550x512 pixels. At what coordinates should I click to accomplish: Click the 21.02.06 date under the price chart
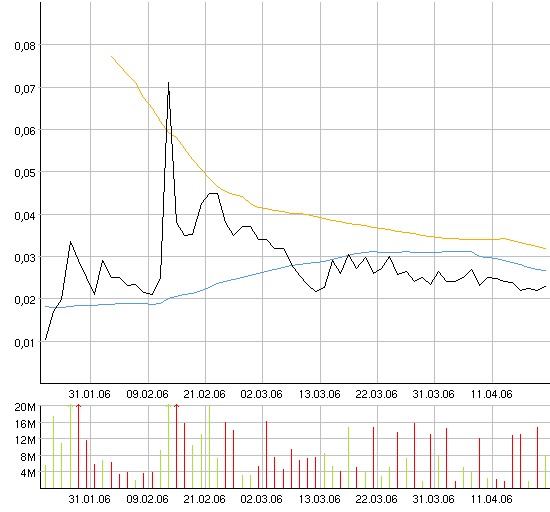[x=204, y=394]
